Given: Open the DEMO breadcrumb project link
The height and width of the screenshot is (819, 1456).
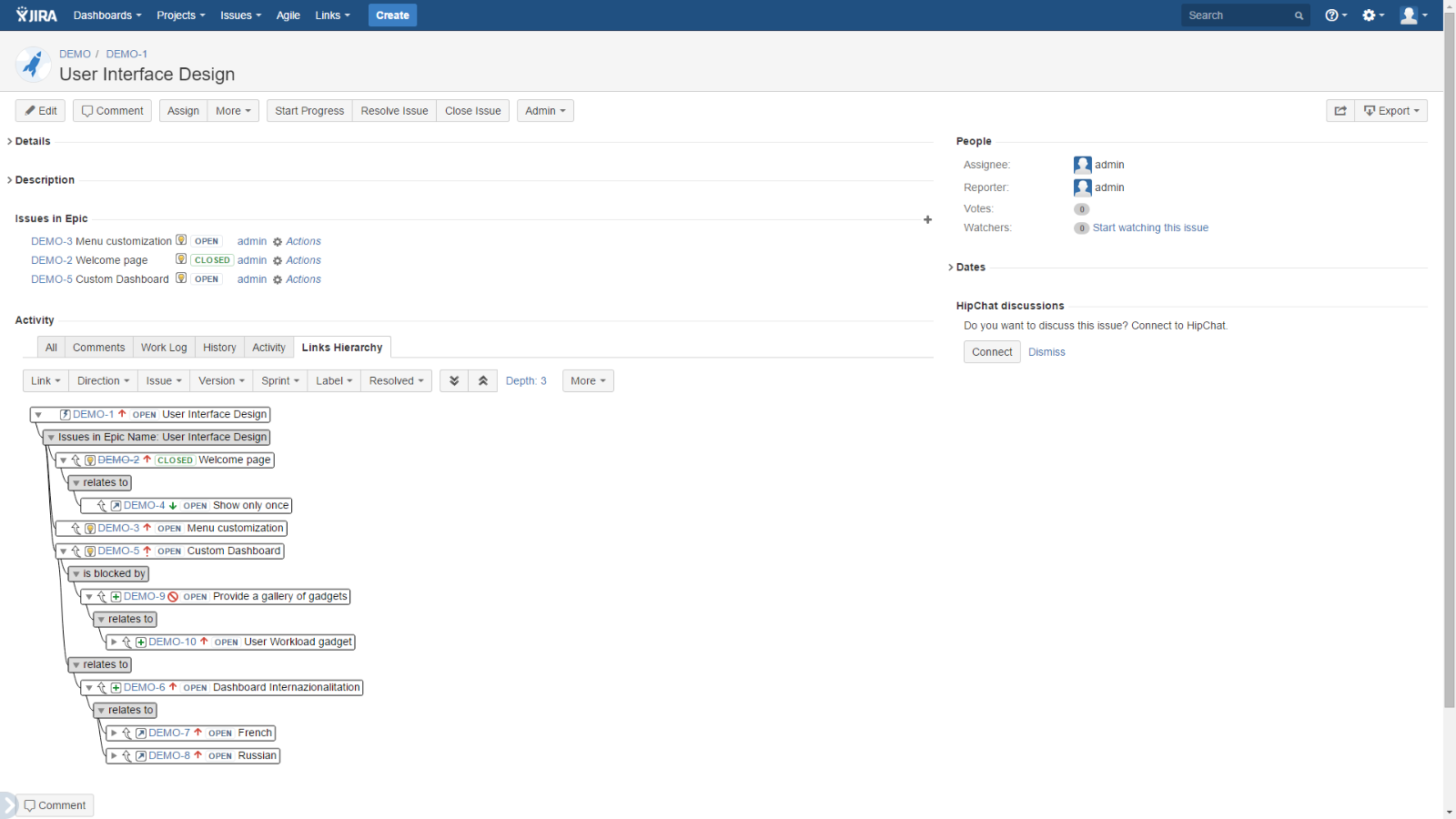Looking at the screenshot, I should click(75, 55).
